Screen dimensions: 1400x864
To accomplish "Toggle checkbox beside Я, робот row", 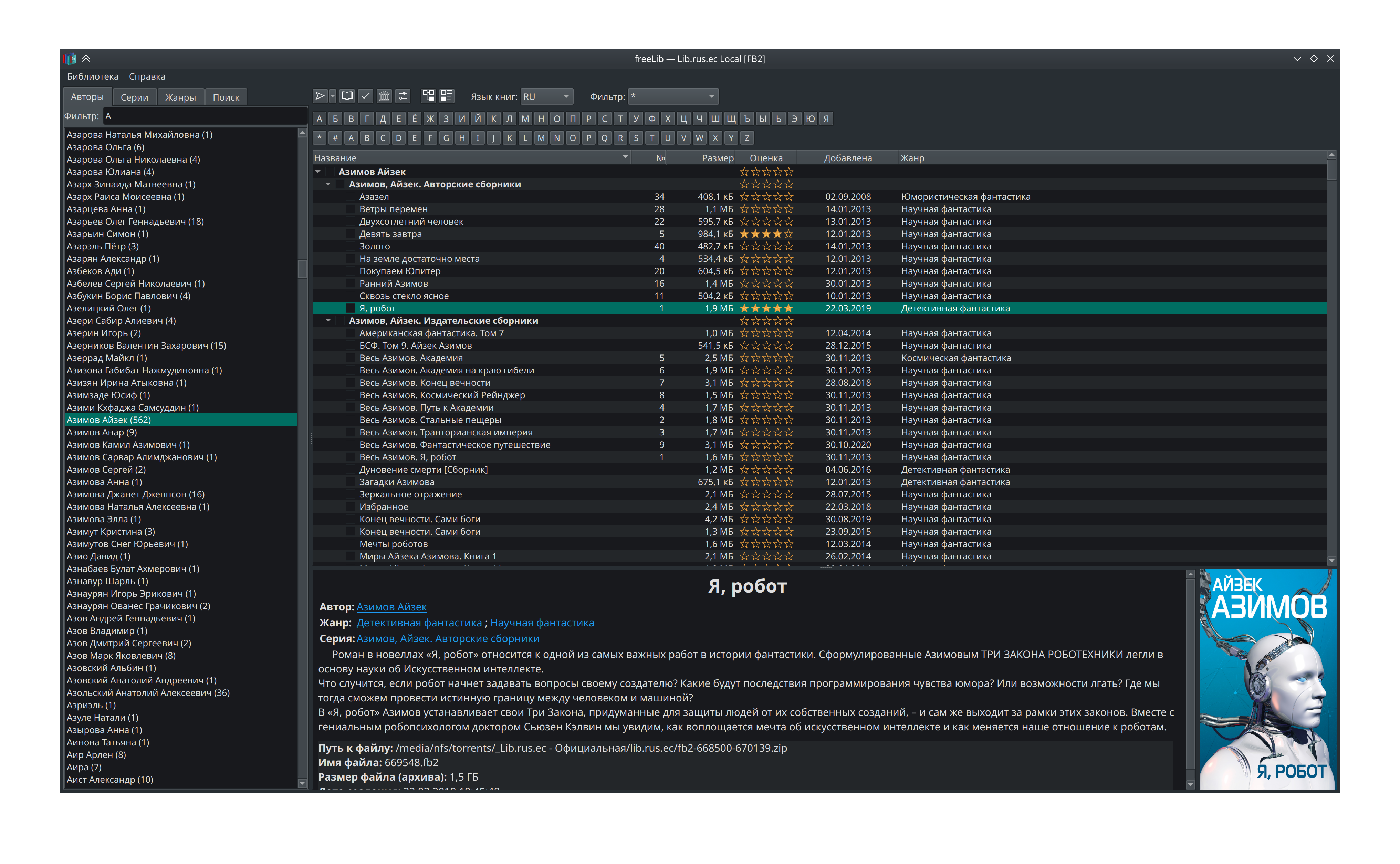I will [x=351, y=308].
